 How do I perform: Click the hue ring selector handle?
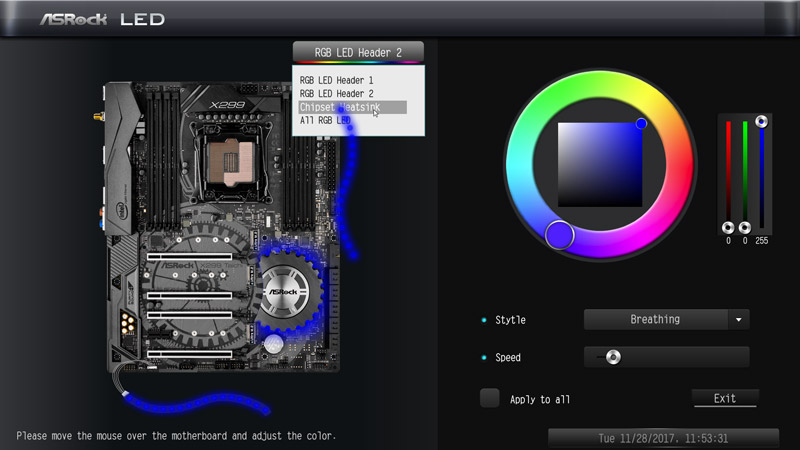[x=560, y=235]
